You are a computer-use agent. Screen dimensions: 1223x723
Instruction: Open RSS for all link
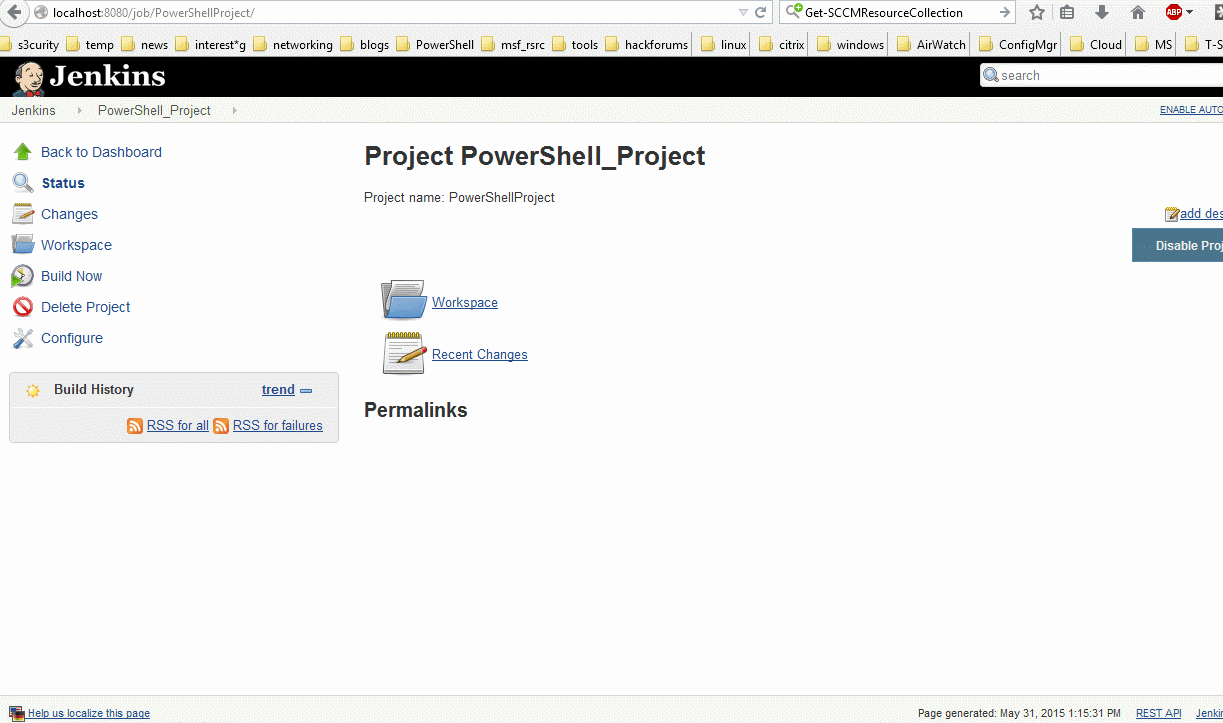[x=178, y=426]
